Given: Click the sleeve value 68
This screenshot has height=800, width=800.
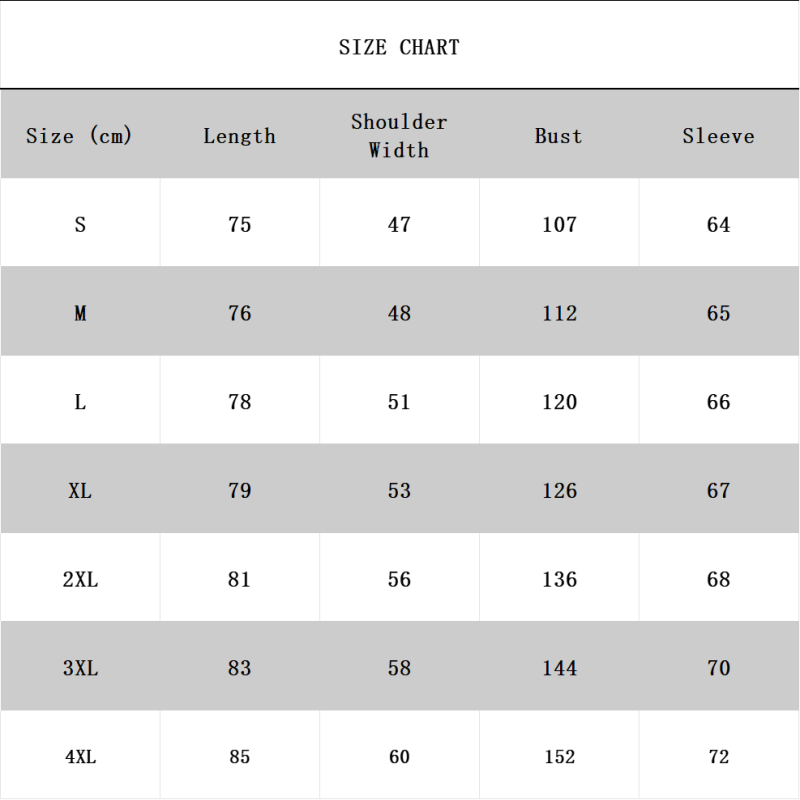Looking at the screenshot, I should click(718, 580).
